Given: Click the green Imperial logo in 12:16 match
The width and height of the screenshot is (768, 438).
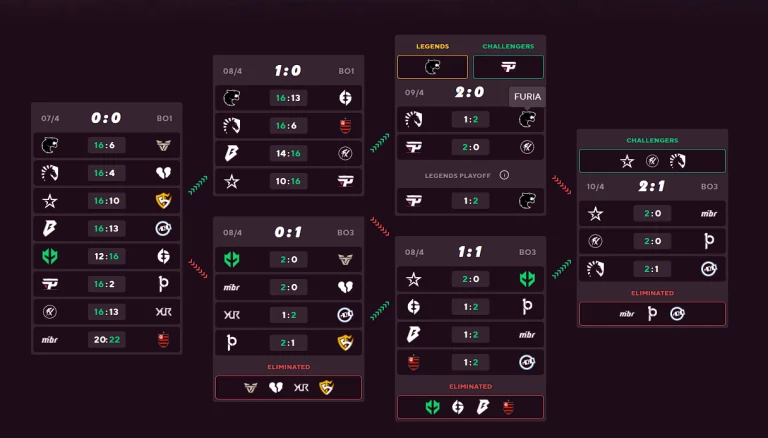Looking at the screenshot, I should click(50, 256).
